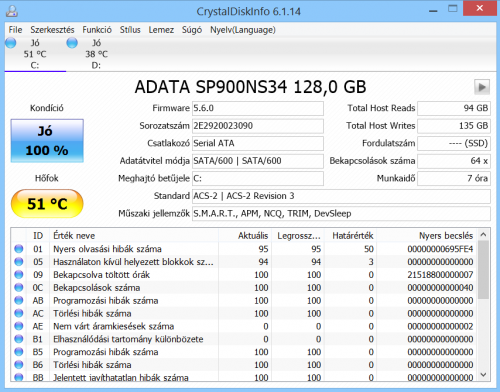Click status dot for attribute 0C
Screen dimensions: 500x392
19,287
